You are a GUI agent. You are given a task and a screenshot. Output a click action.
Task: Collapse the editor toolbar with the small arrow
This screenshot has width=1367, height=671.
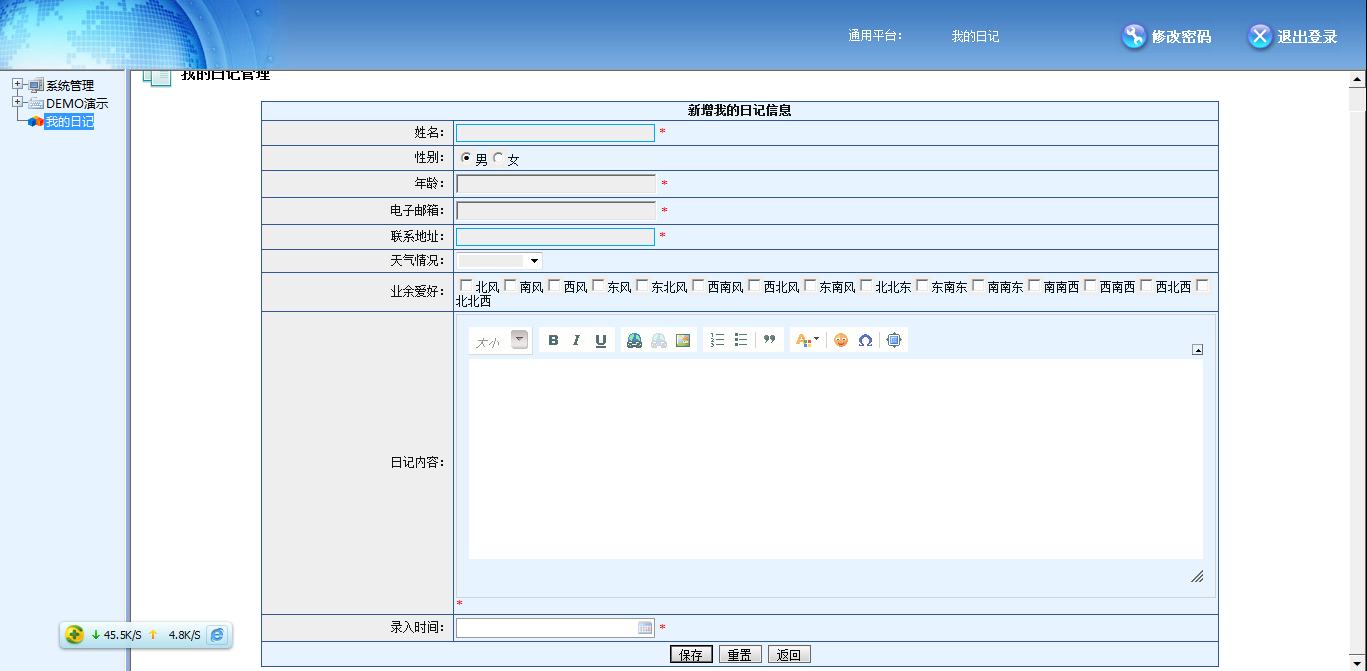1197,349
